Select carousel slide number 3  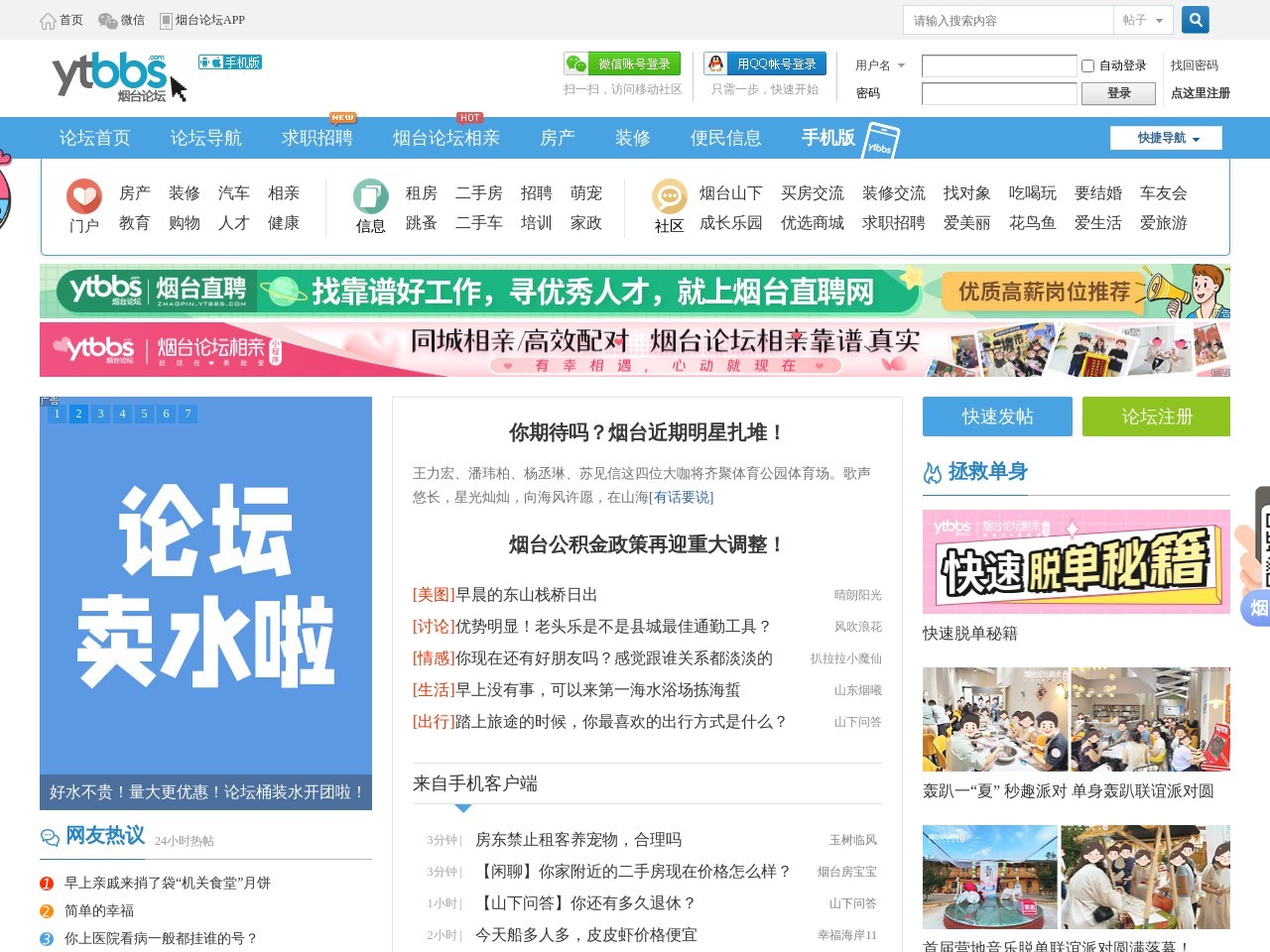[x=100, y=414]
